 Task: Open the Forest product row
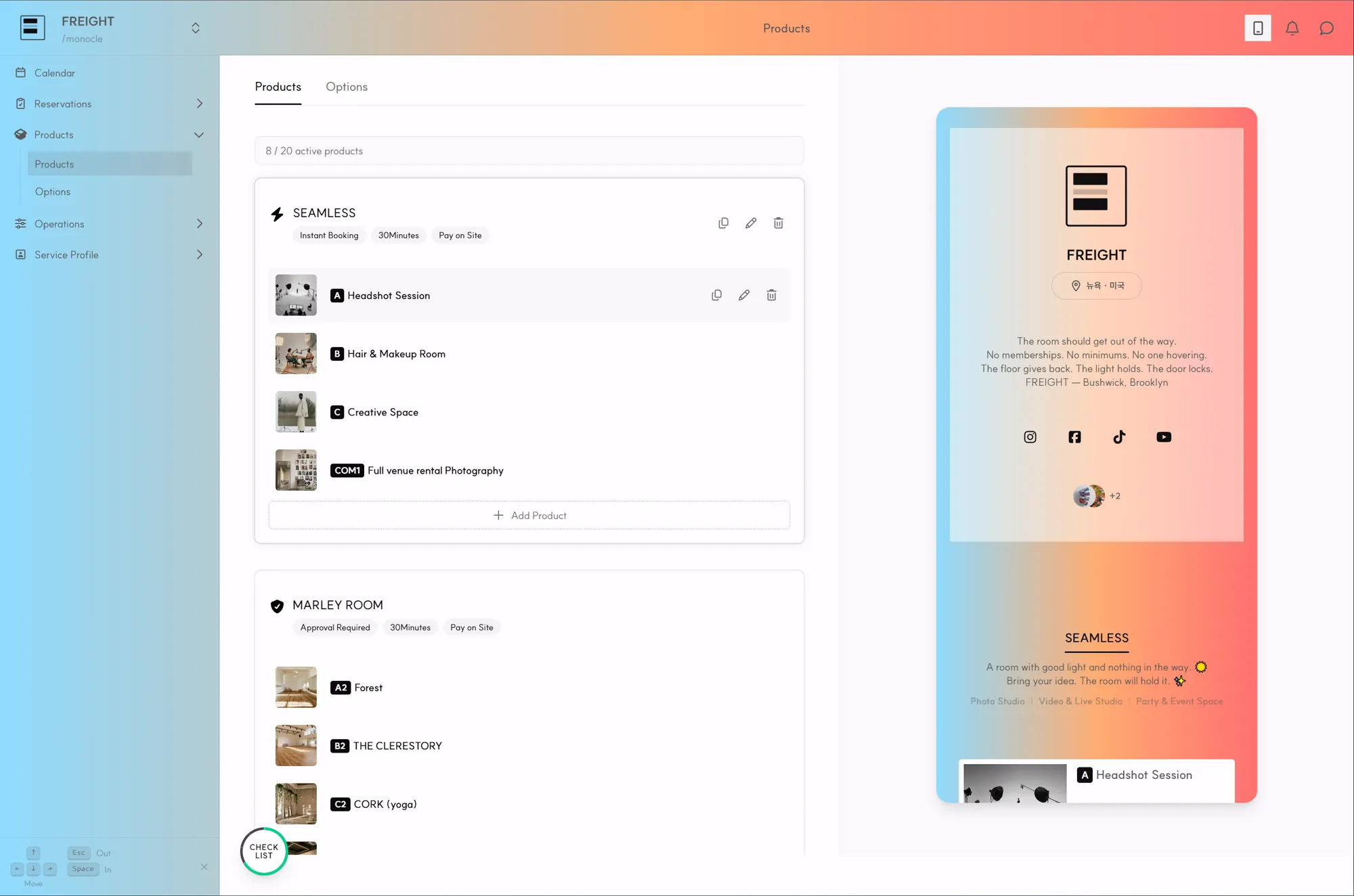click(529, 687)
